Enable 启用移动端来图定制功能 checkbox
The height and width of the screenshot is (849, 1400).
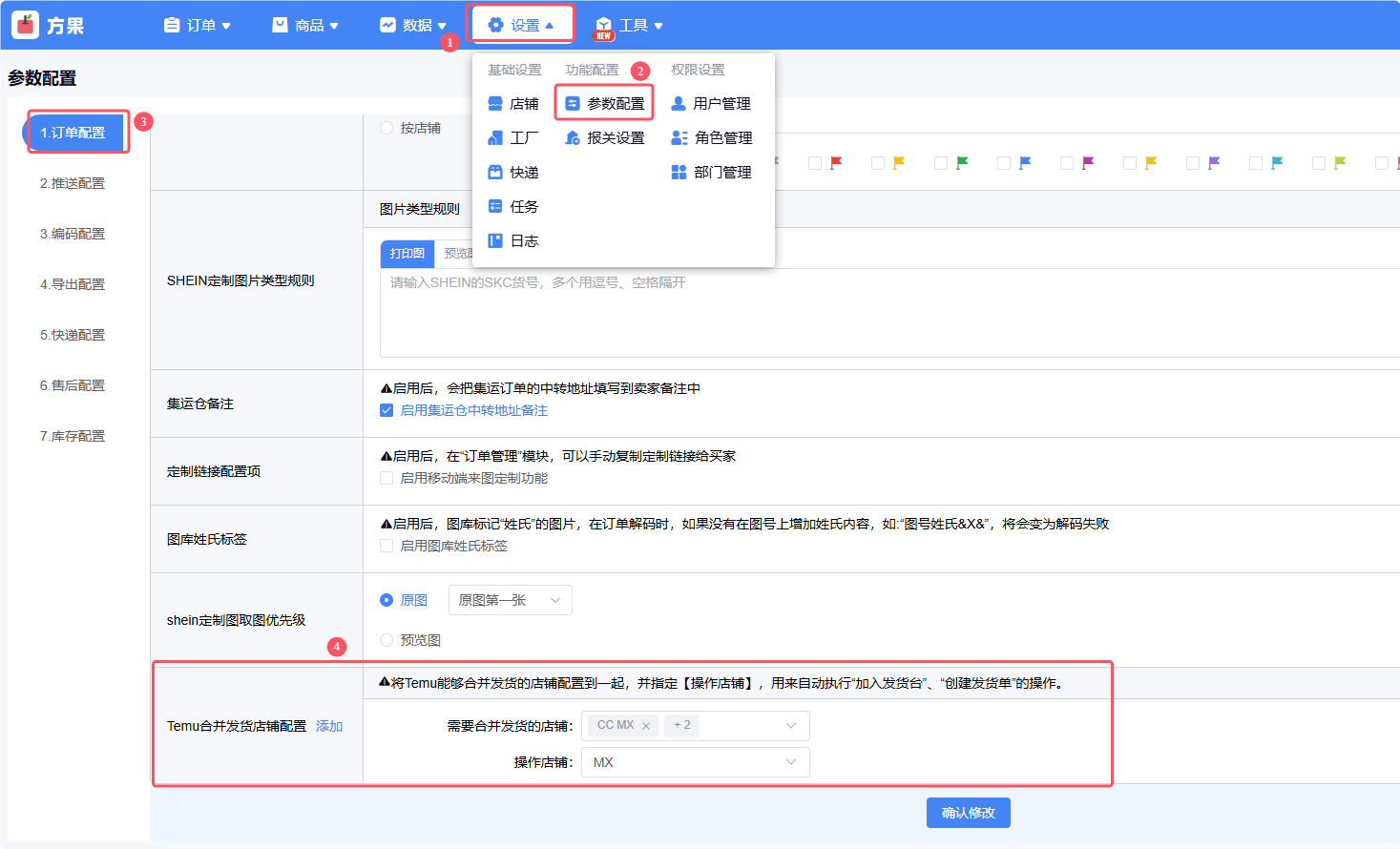tap(387, 478)
